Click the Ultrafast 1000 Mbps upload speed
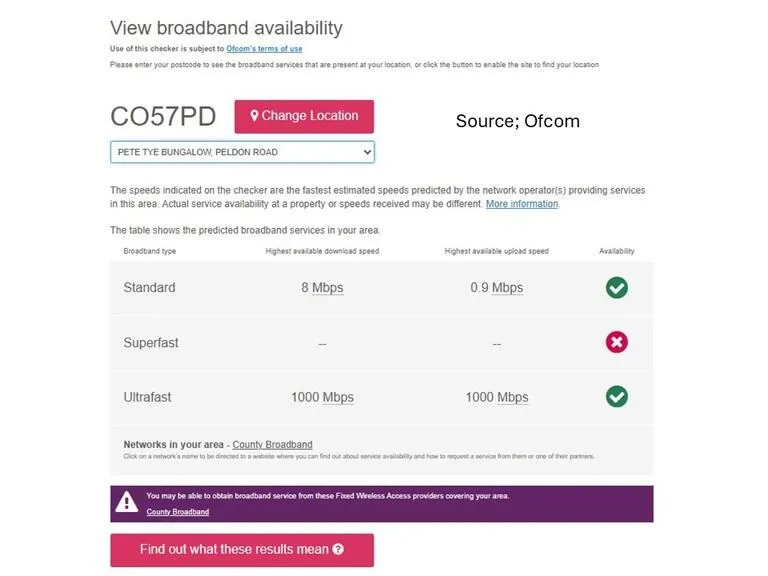Screen dimensions: 768x576 497,397
